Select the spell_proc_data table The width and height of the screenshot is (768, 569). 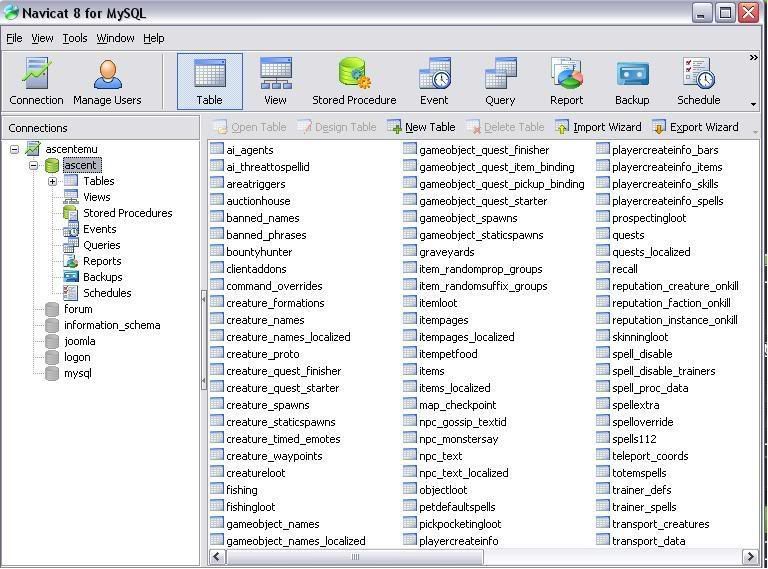coord(649,388)
